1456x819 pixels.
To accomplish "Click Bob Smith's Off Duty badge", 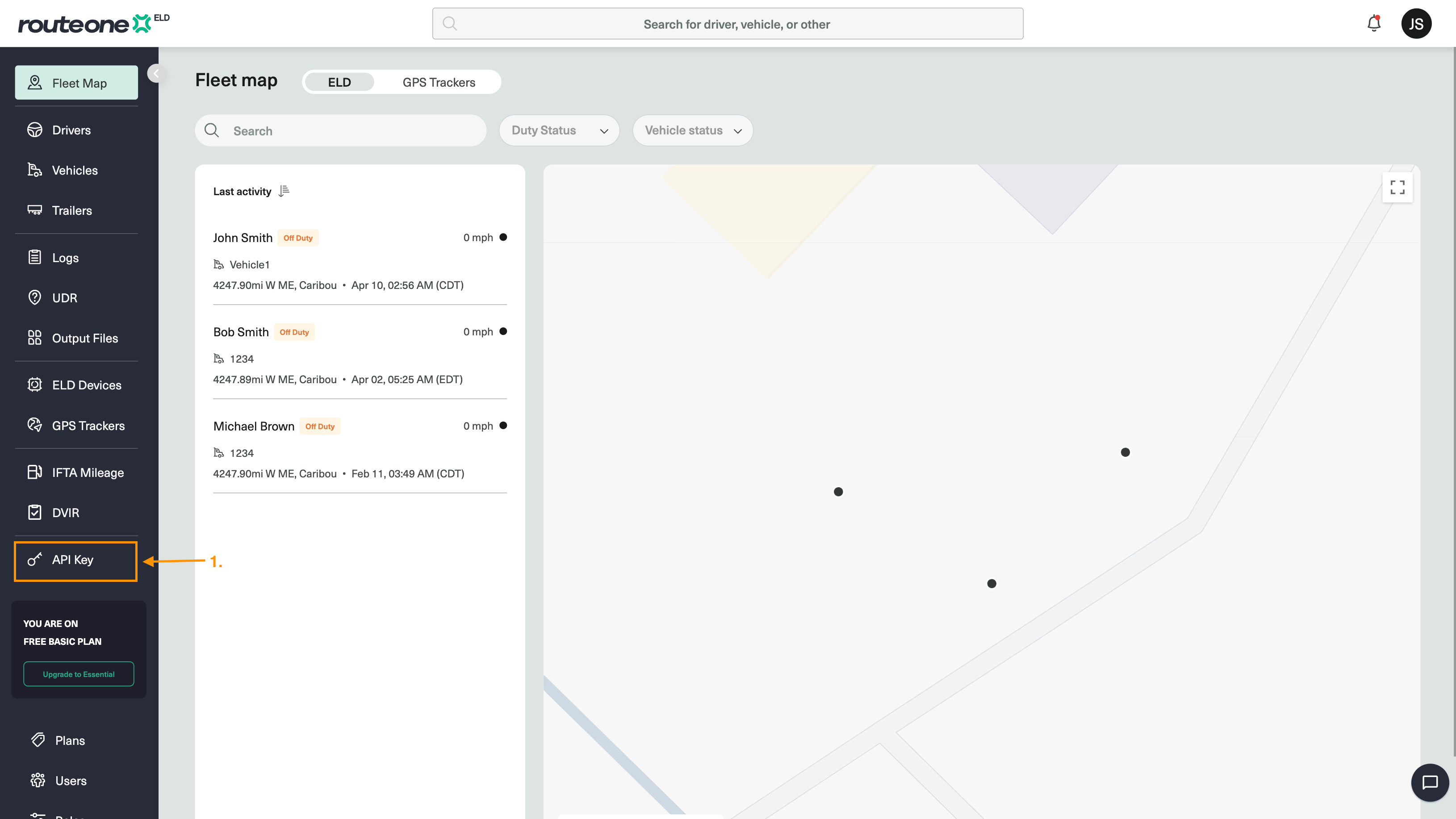I will pyautogui.click(x=294, y=332).
